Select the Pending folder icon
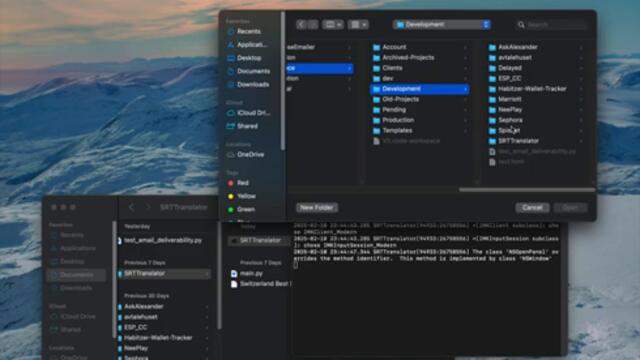Viewport: 640px width, 360px height. (376, 110)
